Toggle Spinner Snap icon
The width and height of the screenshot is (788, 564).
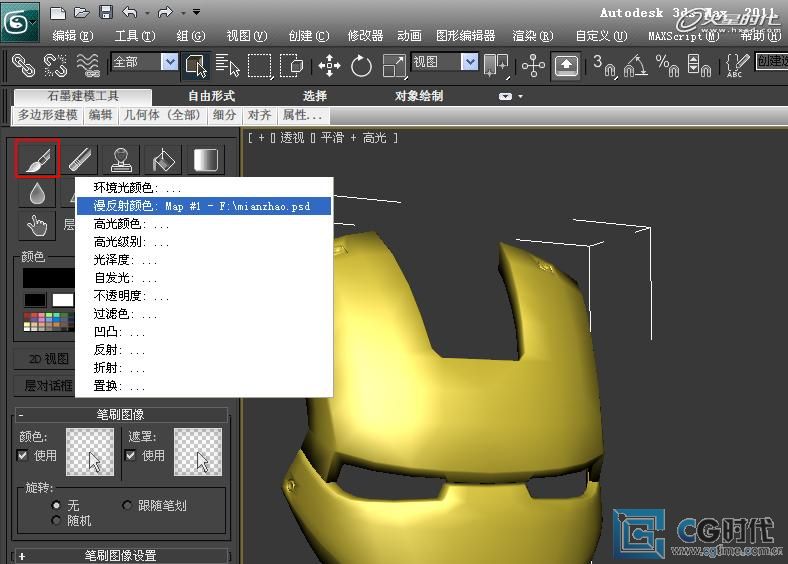click(699, 66)
